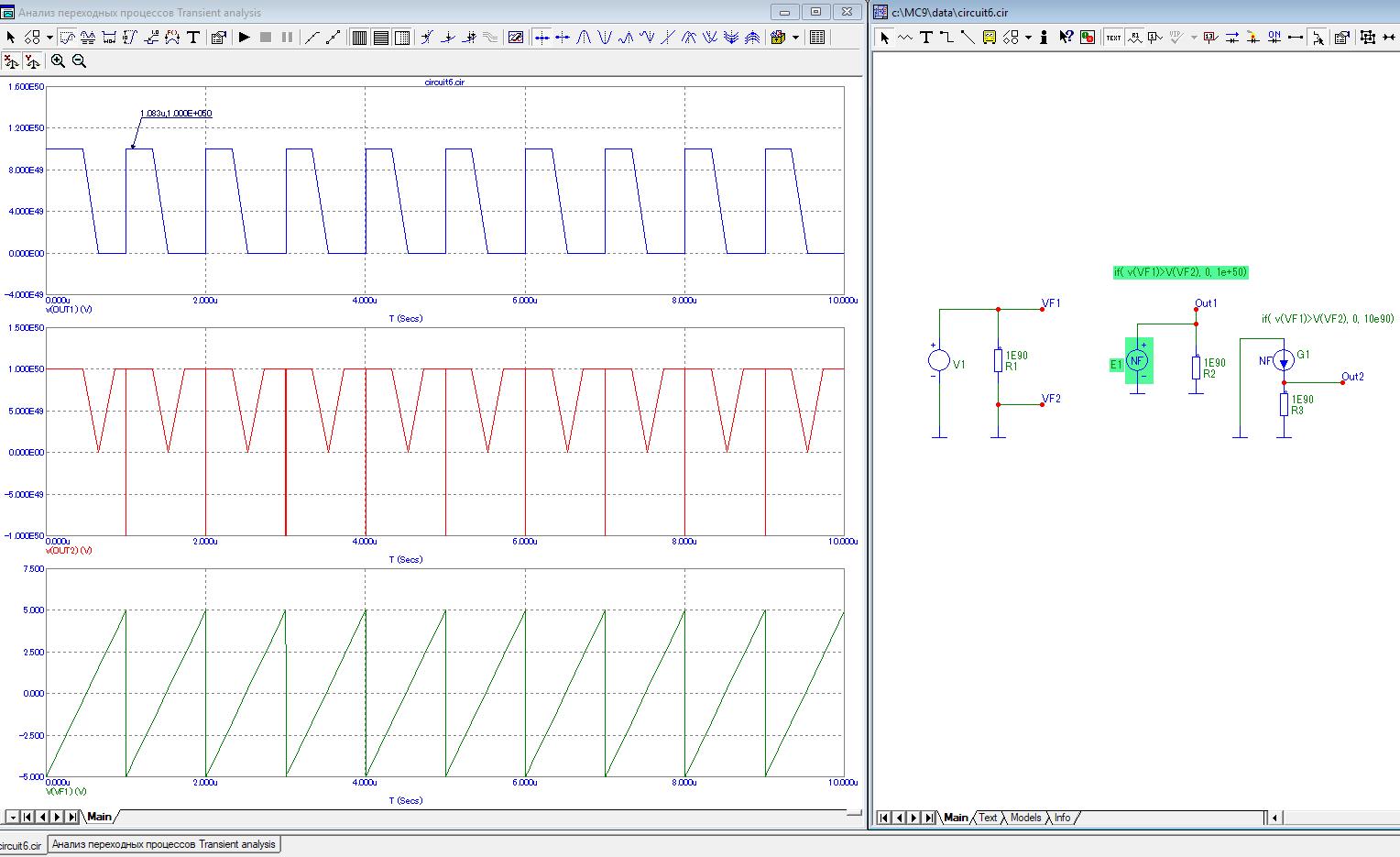Show node voltages icon
The image size is (1400, 857).
point(1210,38)
